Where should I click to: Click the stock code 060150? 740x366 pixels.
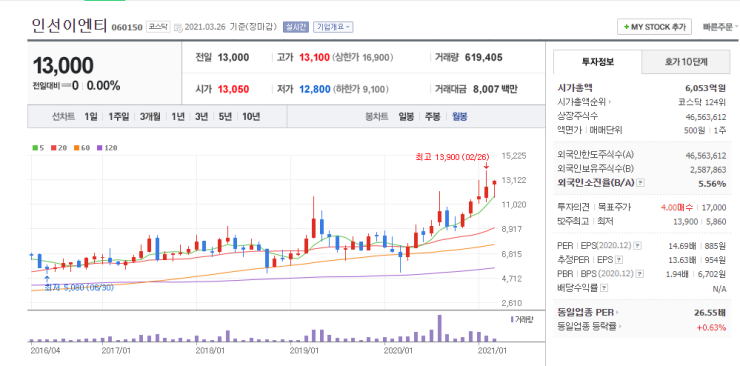point(126,27)
